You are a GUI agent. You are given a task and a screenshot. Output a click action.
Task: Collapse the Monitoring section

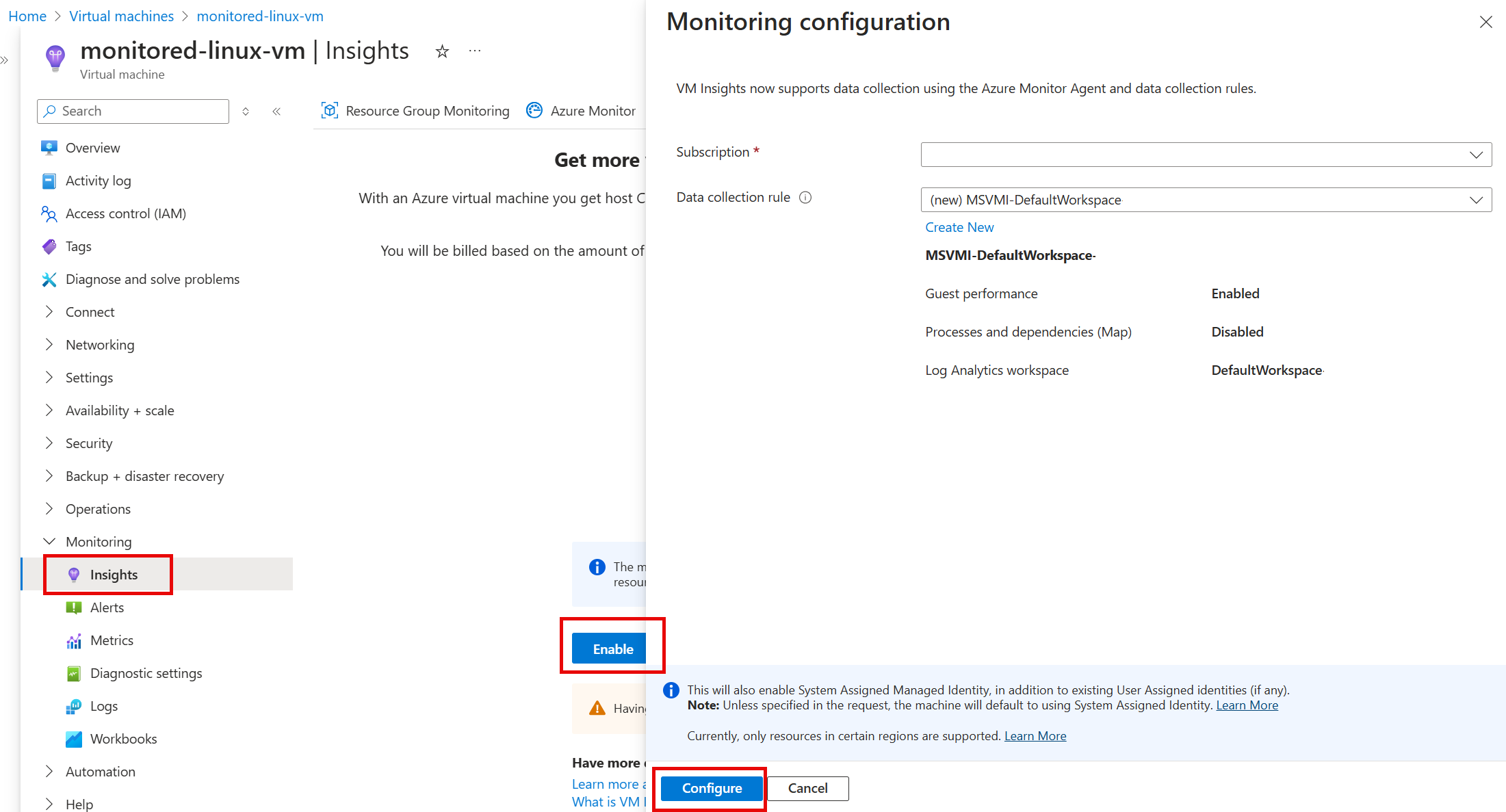[x=49, y=541]
